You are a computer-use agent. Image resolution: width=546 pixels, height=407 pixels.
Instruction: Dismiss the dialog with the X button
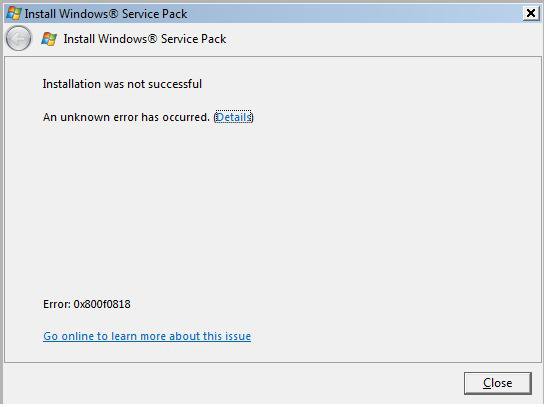tap(531, 13)
